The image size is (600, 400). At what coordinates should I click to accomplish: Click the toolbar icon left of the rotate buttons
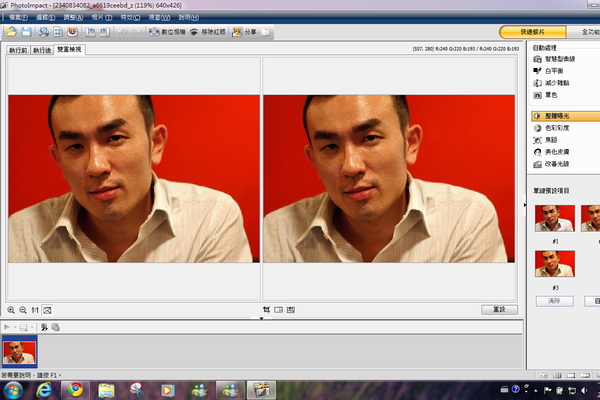[x=72, y=32]
